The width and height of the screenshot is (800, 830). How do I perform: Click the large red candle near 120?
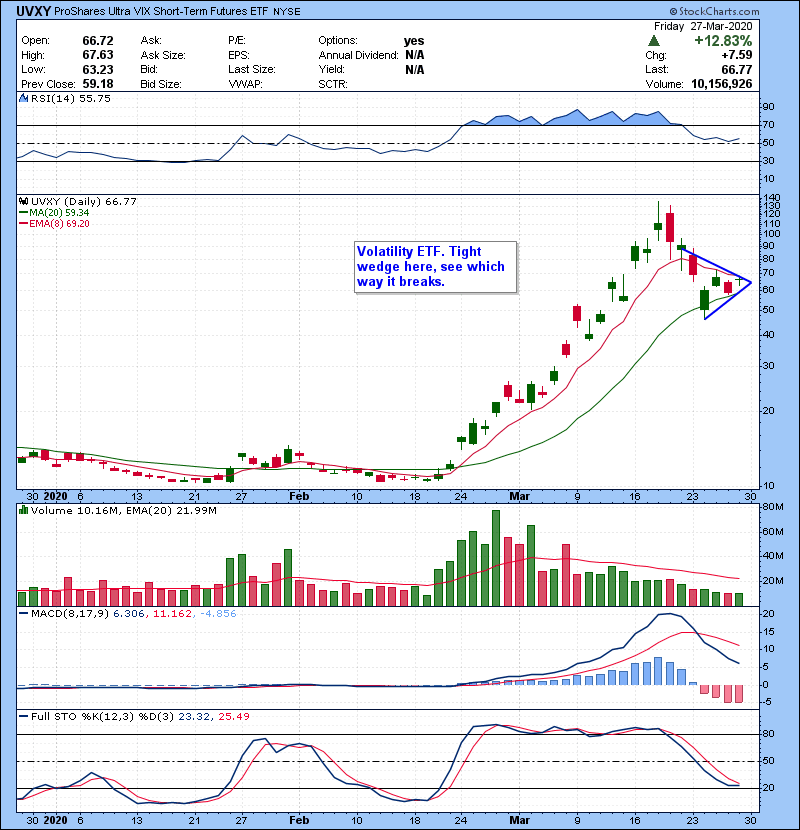(x=670, y=227)
